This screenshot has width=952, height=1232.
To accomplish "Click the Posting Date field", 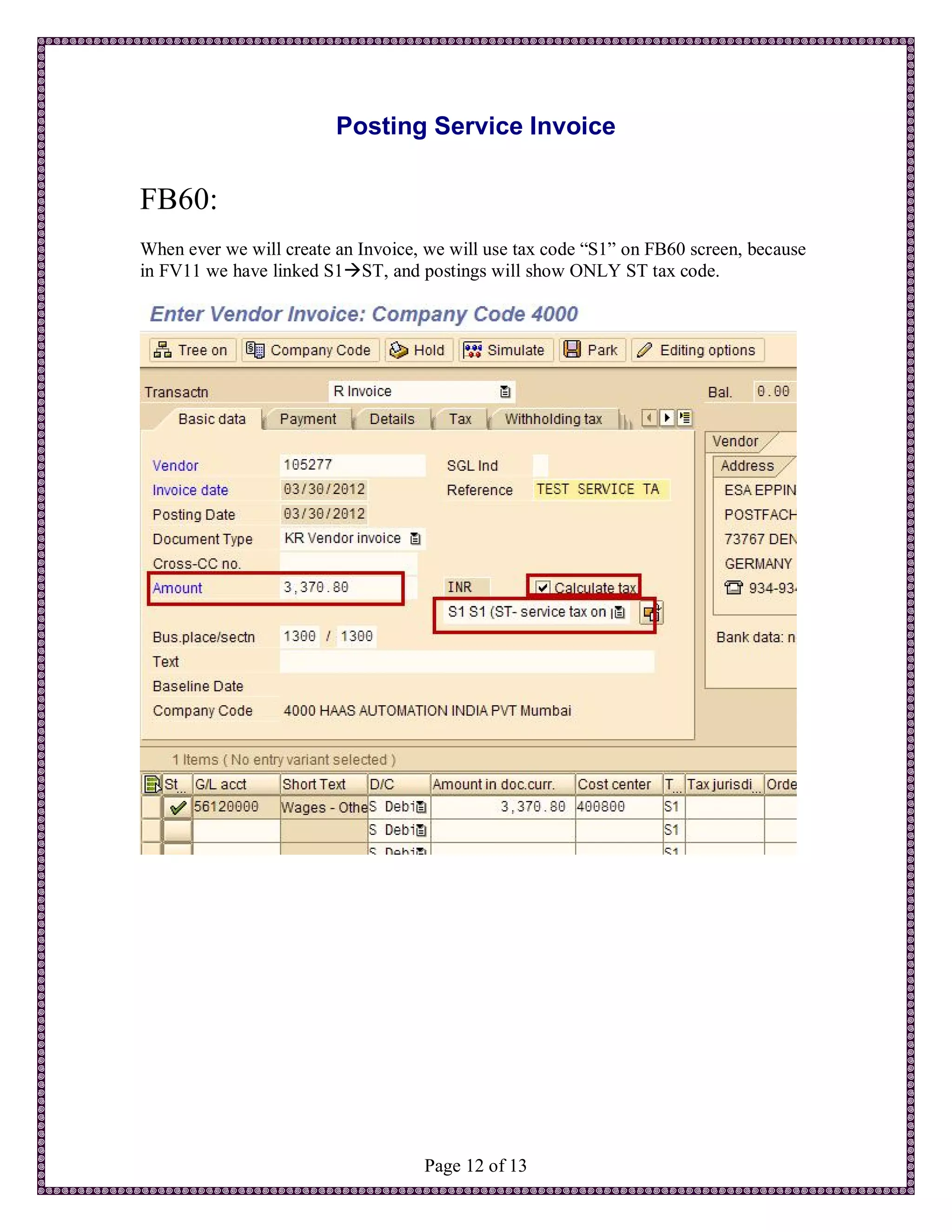I will click(324, 514).
